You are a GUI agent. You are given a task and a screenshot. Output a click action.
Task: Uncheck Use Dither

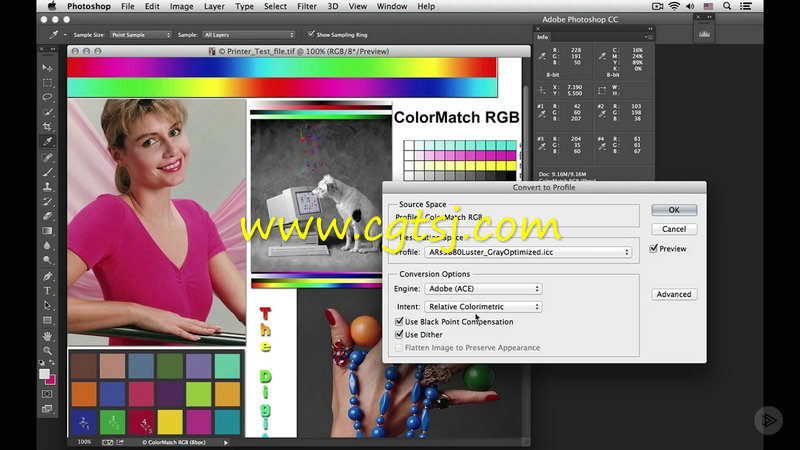pos(399,335)
